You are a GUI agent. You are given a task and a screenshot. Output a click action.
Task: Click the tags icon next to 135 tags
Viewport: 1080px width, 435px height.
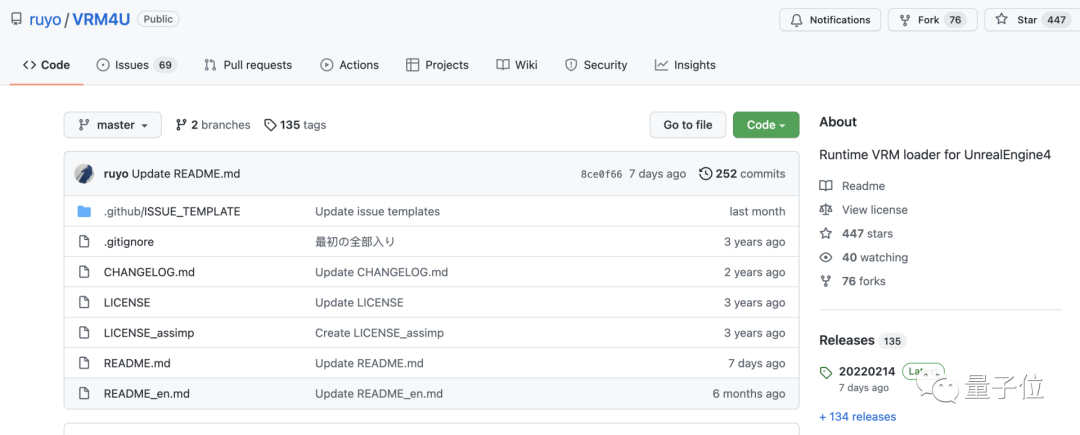pos(270,125)
